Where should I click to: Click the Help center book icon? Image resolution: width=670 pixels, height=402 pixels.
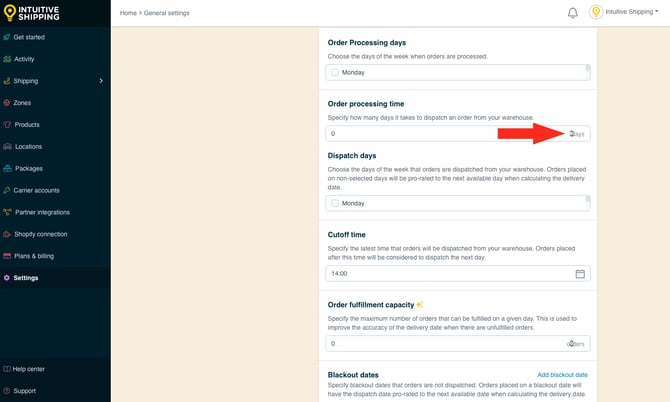(6, 369)
